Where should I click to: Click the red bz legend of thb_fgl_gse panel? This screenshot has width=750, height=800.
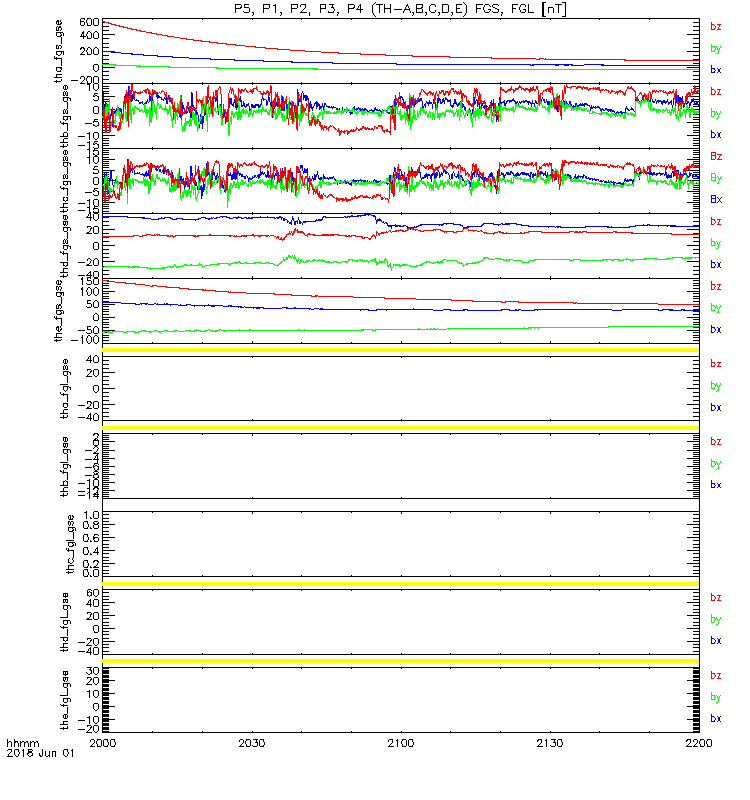tap(716, 442)
